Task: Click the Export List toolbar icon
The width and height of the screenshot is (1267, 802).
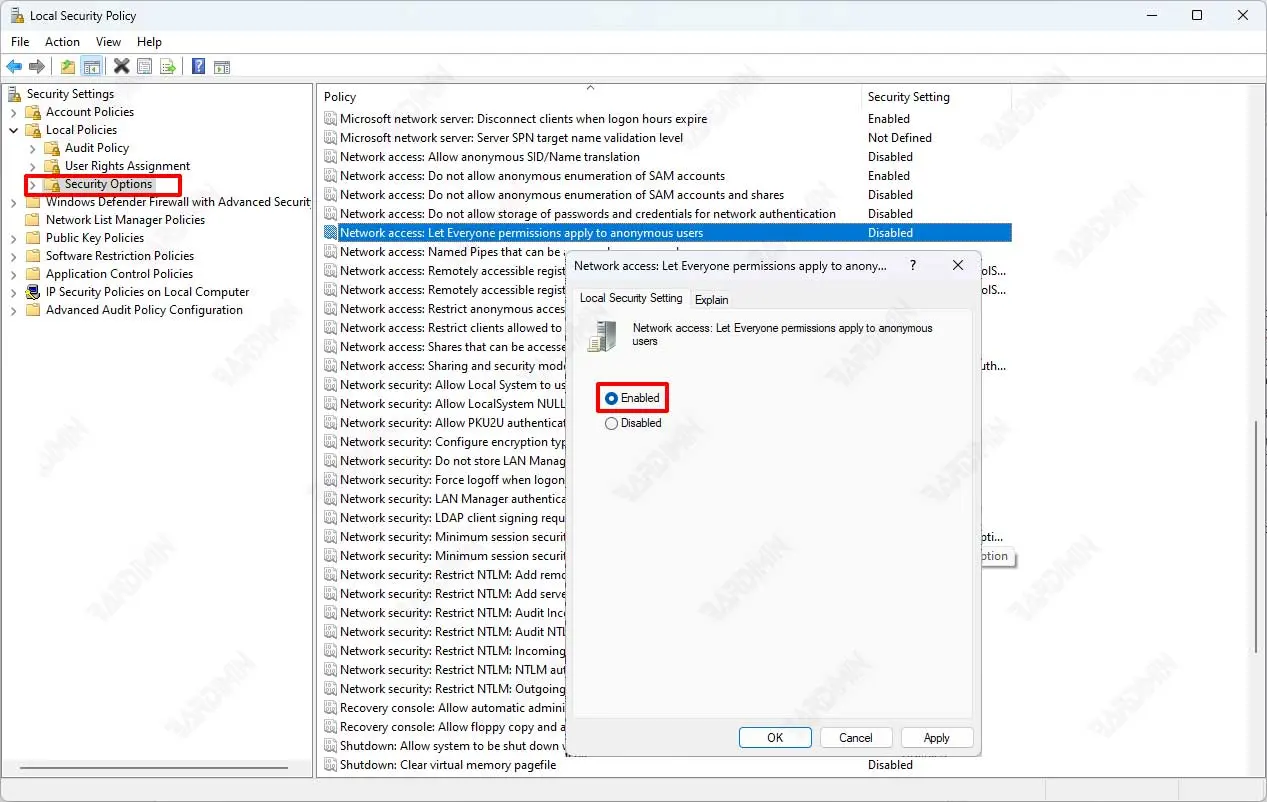Action: click(168, 67)
